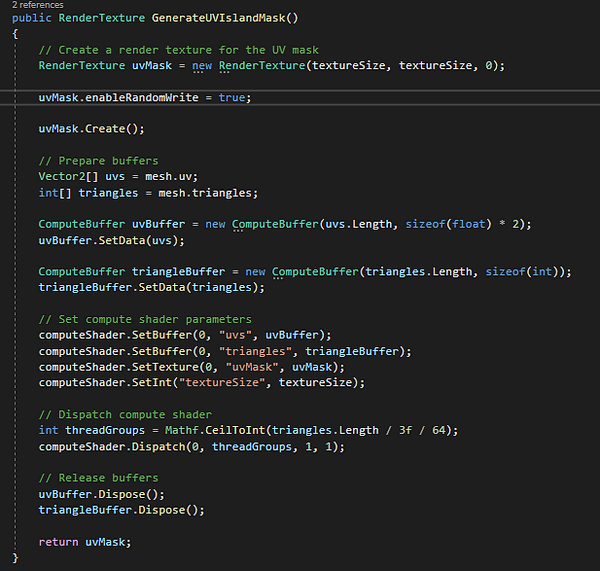Click comment '// Set compute shader parameters'

point(145,319)
